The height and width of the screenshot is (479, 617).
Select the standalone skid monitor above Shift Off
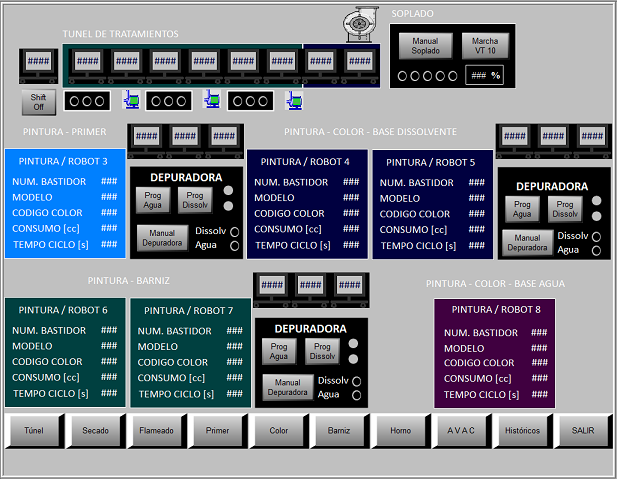38,62
